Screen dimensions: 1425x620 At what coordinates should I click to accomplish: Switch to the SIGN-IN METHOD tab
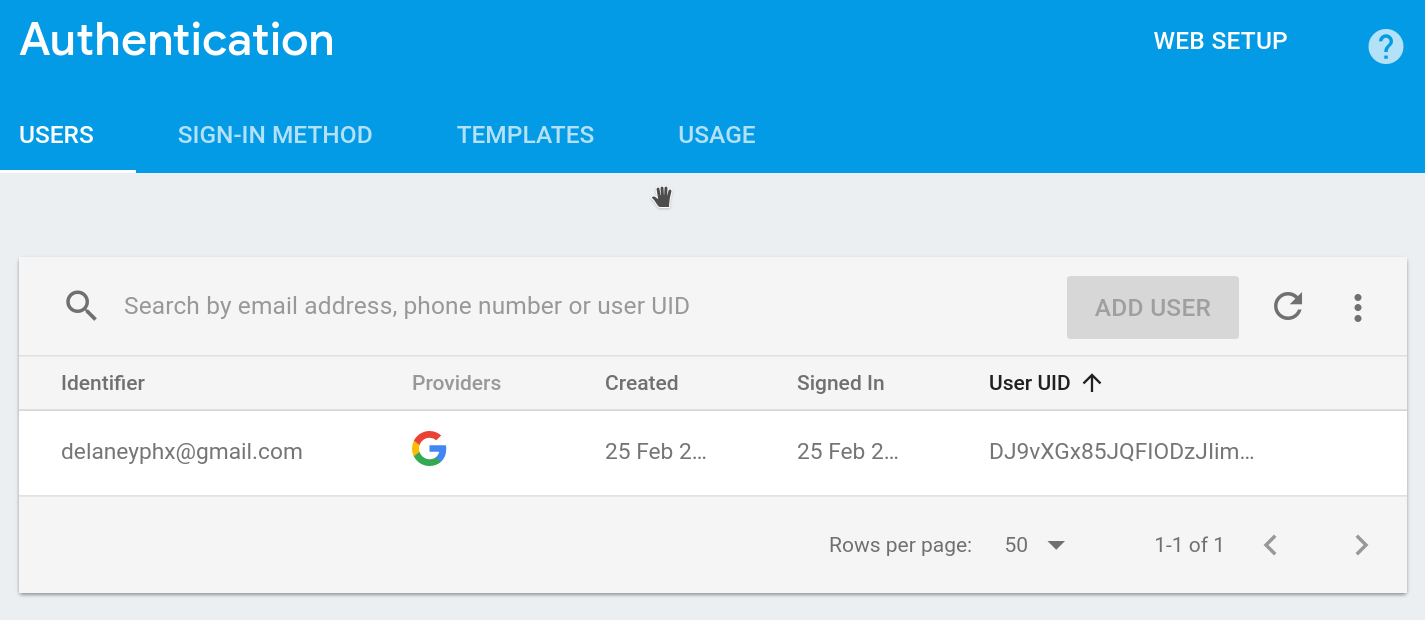pyautogui.click(x=275, y=134)
